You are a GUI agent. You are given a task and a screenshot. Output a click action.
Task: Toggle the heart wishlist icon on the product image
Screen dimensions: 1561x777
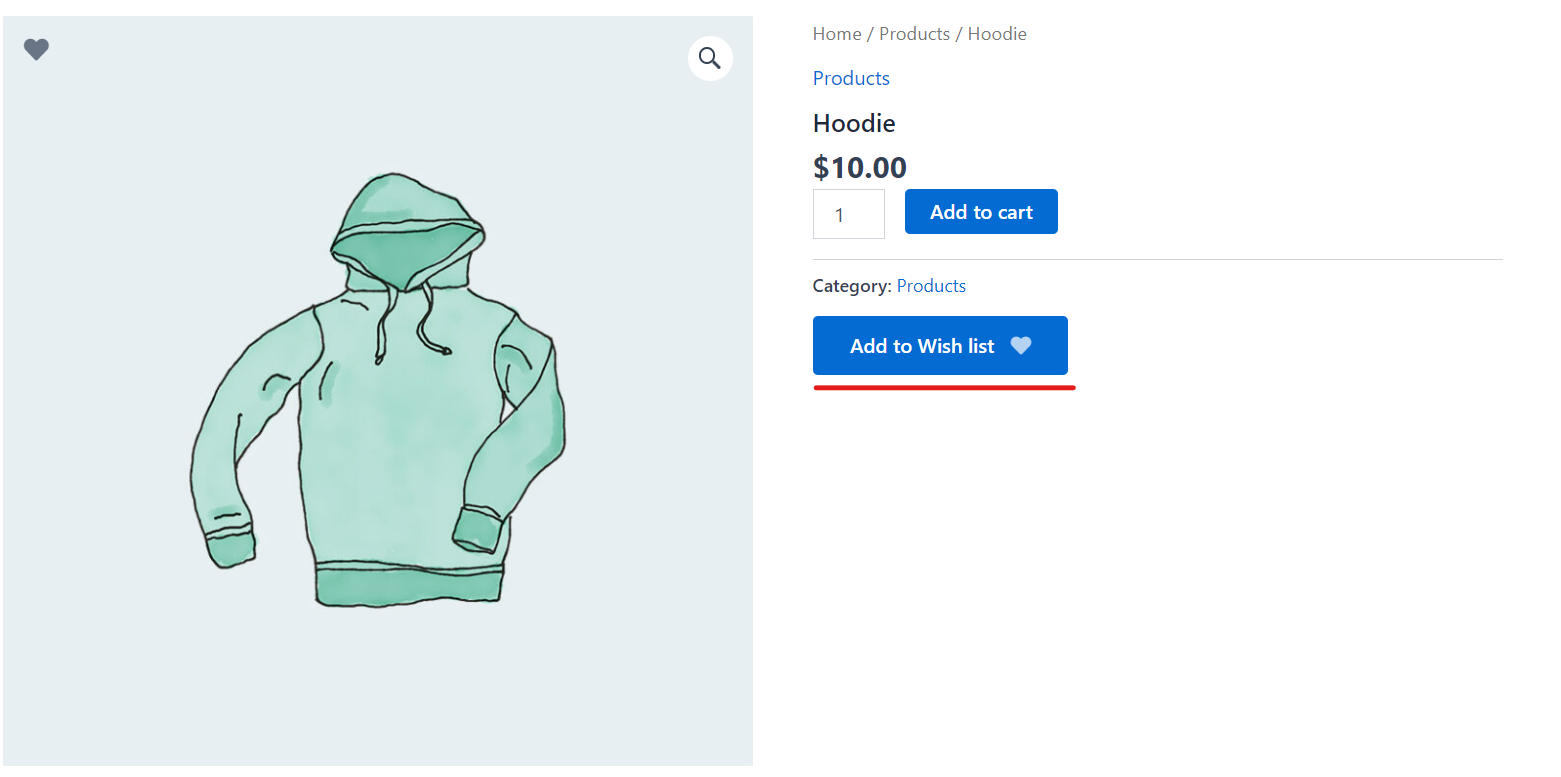pyautogui.click(x=36, y=49)
